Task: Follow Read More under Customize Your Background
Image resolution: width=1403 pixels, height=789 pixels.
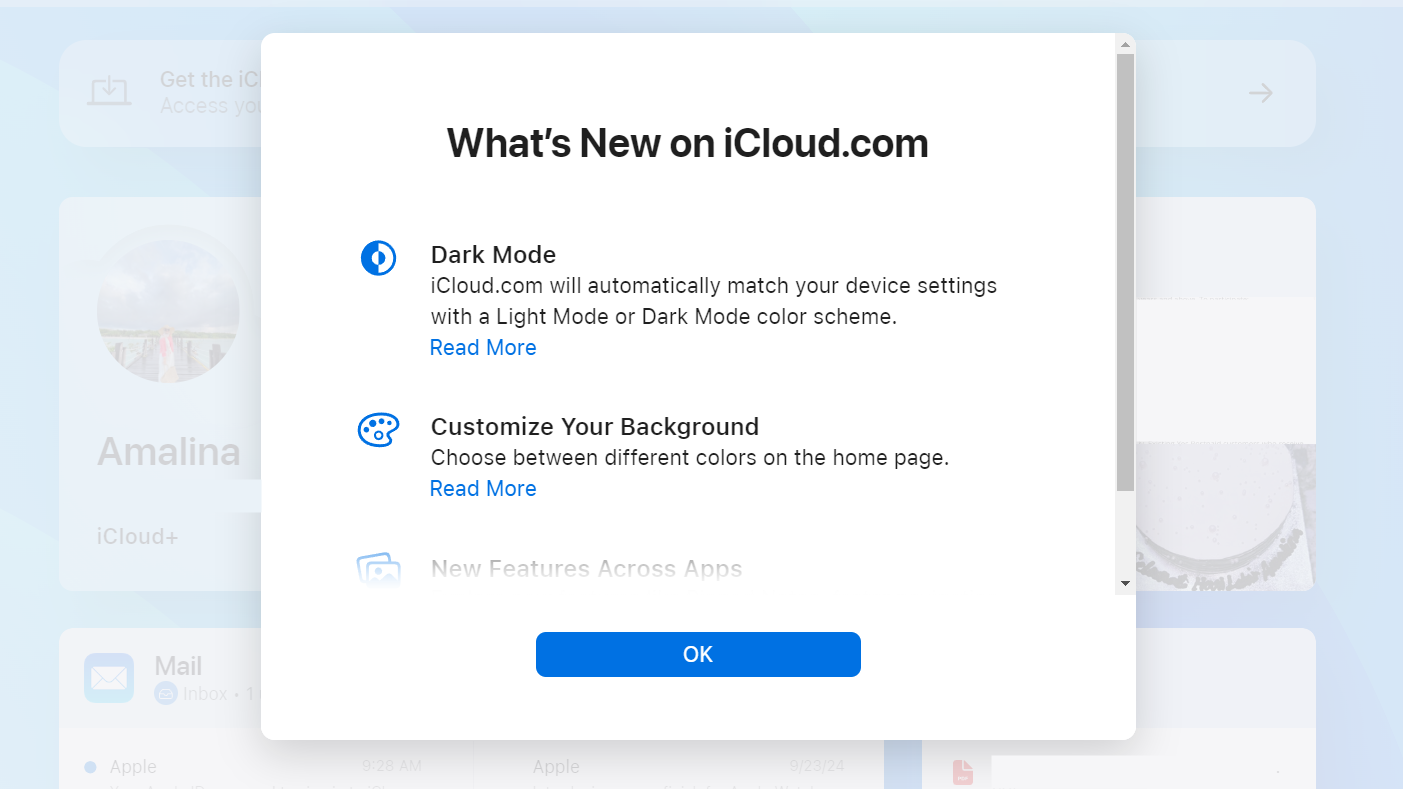Action: tap(483, 489)
